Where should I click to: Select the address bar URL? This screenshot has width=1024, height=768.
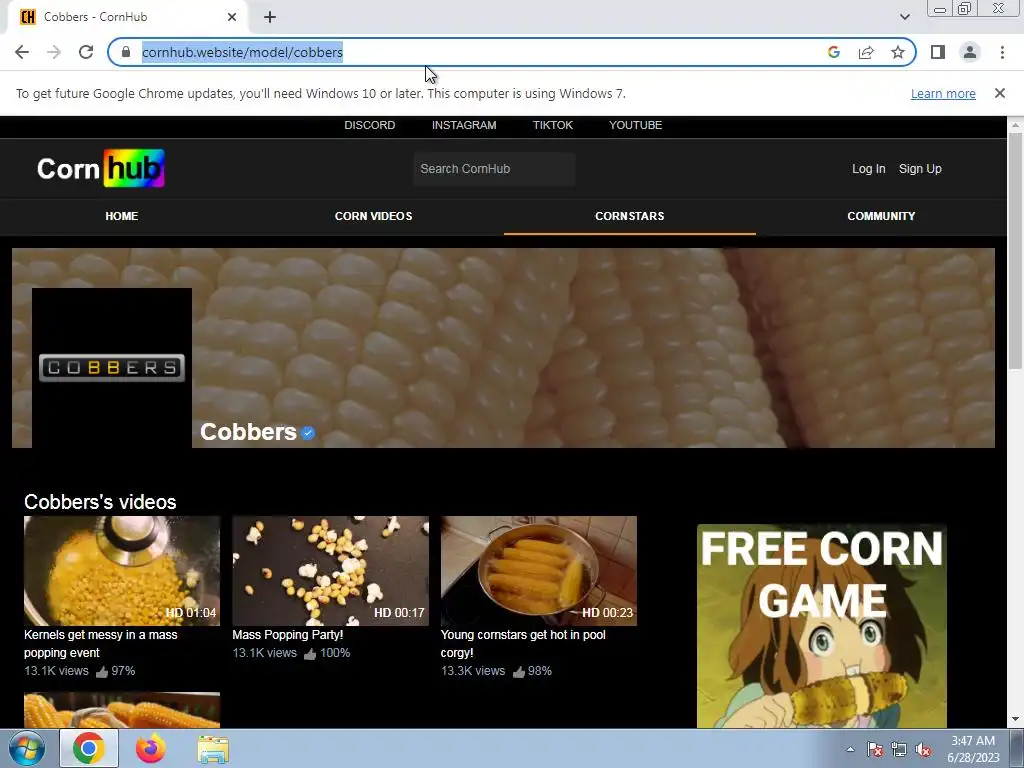pos(242,52)
